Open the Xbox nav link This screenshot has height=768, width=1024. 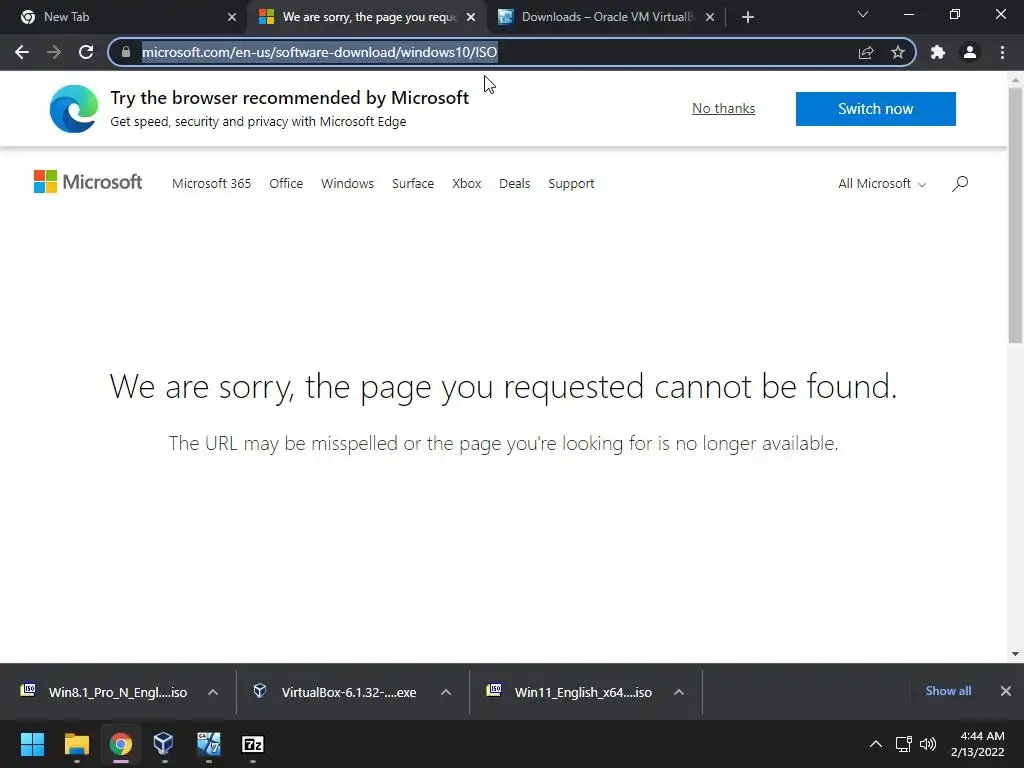466,184
